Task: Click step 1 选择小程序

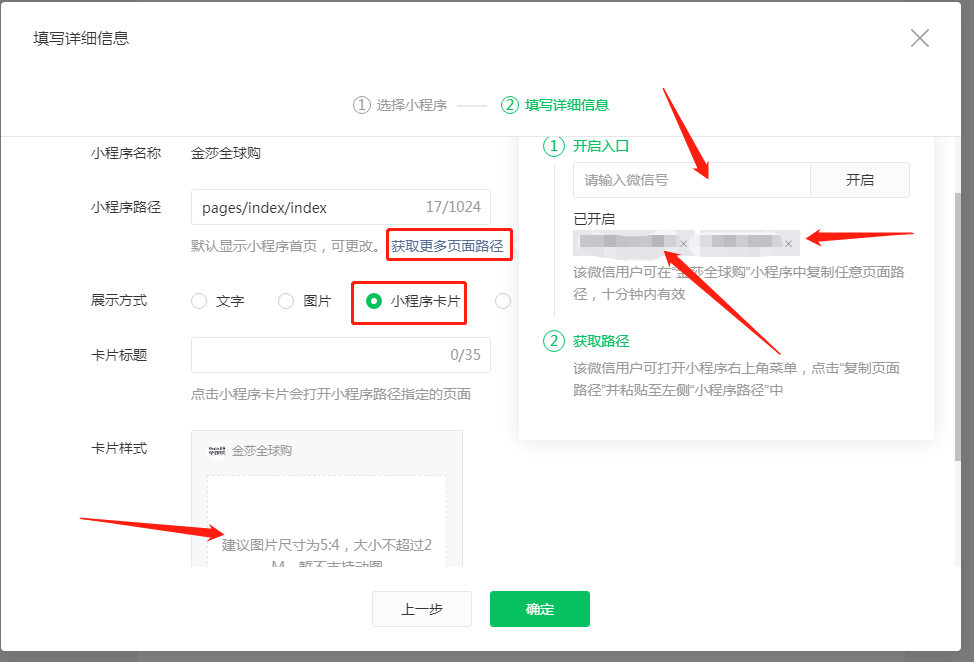Action: click(400, 105)
